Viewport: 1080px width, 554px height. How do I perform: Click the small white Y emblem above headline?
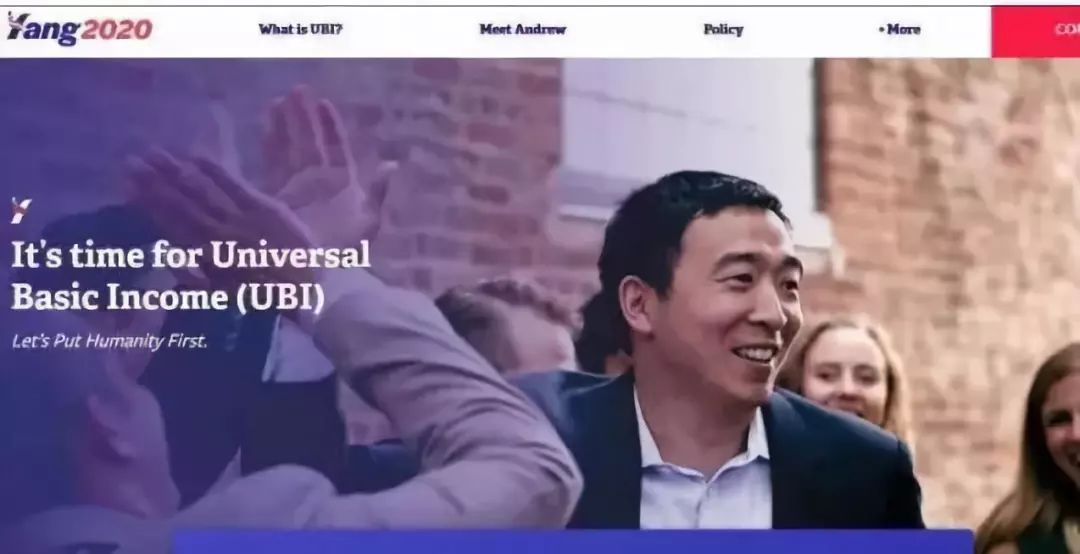tap(21, 211)
